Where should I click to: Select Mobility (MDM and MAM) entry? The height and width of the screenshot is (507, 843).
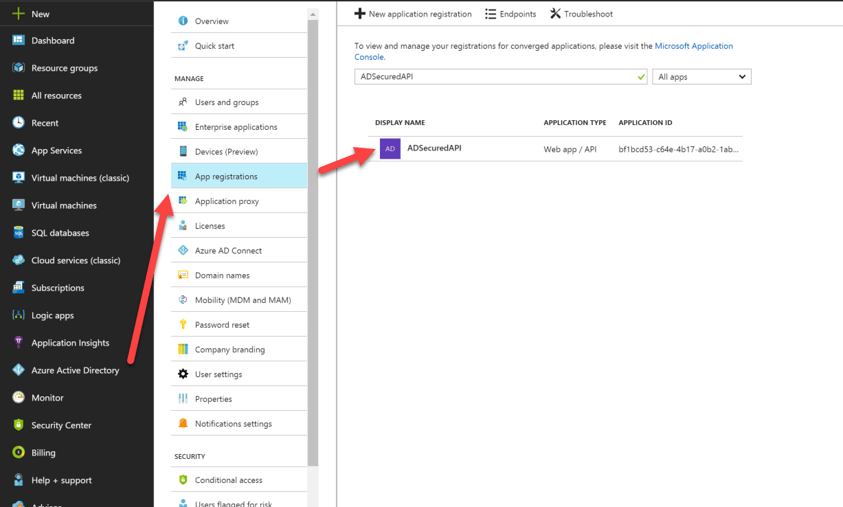coord(239,299)
